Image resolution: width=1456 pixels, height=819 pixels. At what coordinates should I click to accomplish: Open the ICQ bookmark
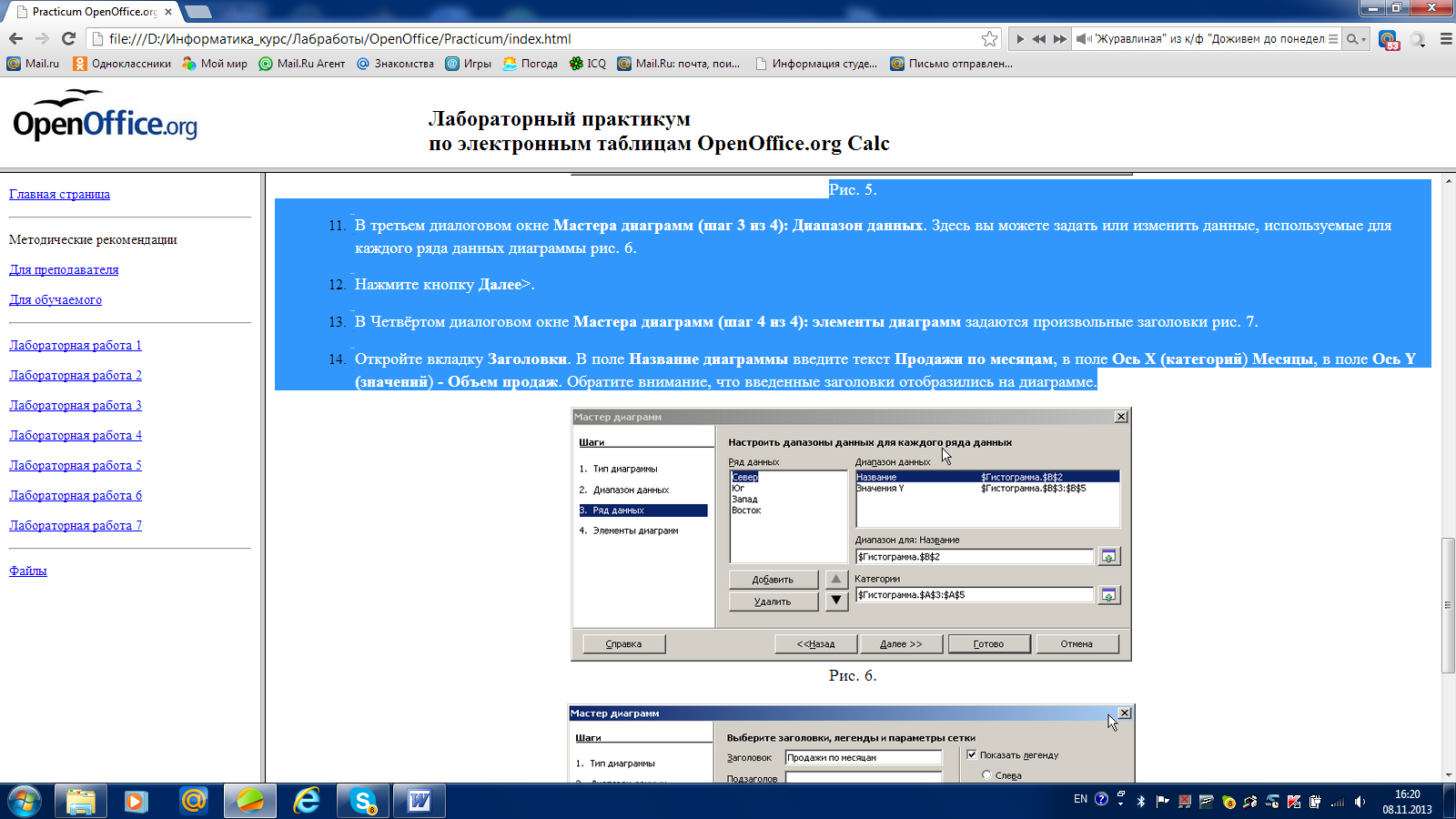coord(588,64)
